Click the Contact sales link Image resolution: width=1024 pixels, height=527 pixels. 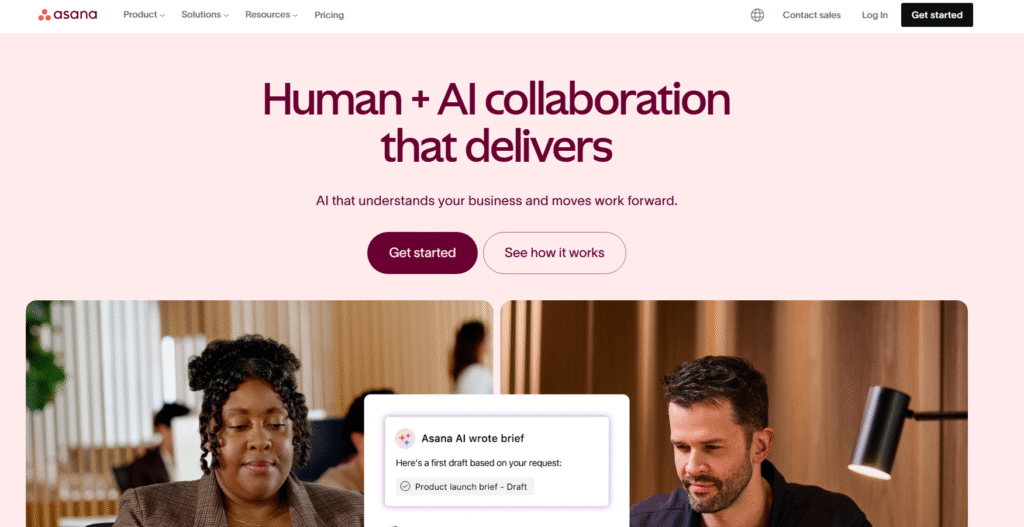(812, 15)
